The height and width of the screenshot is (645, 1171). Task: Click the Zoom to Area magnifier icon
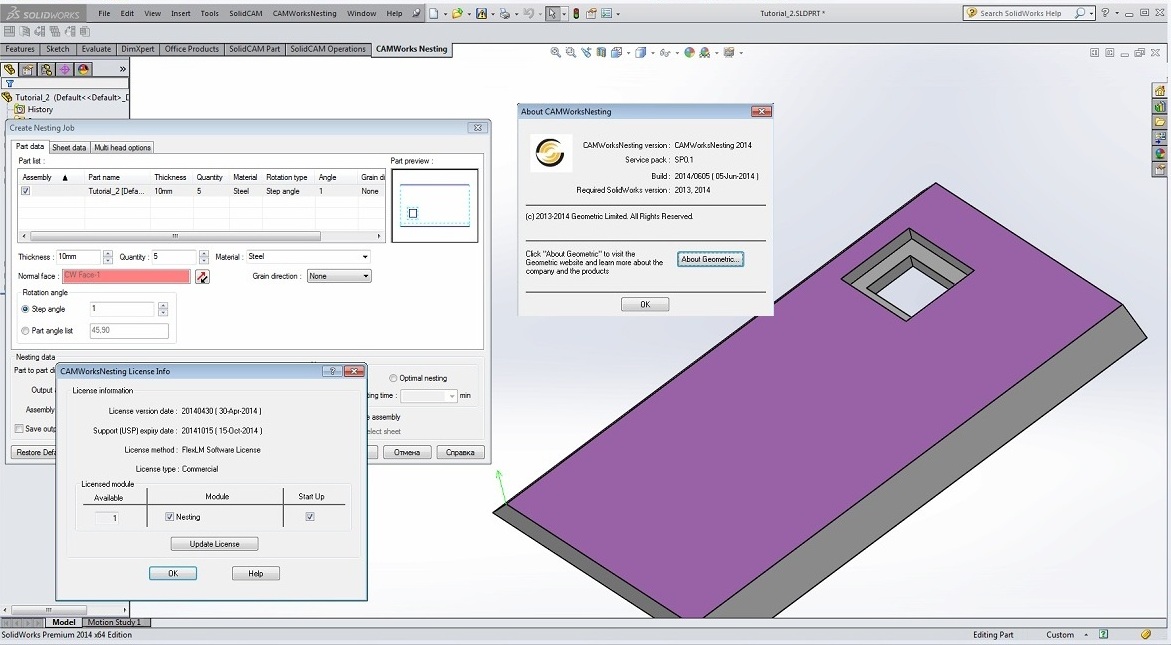tap(571, 52)
